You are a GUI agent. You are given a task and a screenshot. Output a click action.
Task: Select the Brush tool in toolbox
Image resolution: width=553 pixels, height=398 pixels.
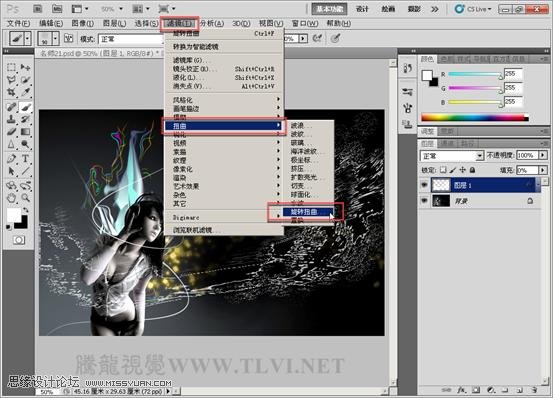[25, 106]
